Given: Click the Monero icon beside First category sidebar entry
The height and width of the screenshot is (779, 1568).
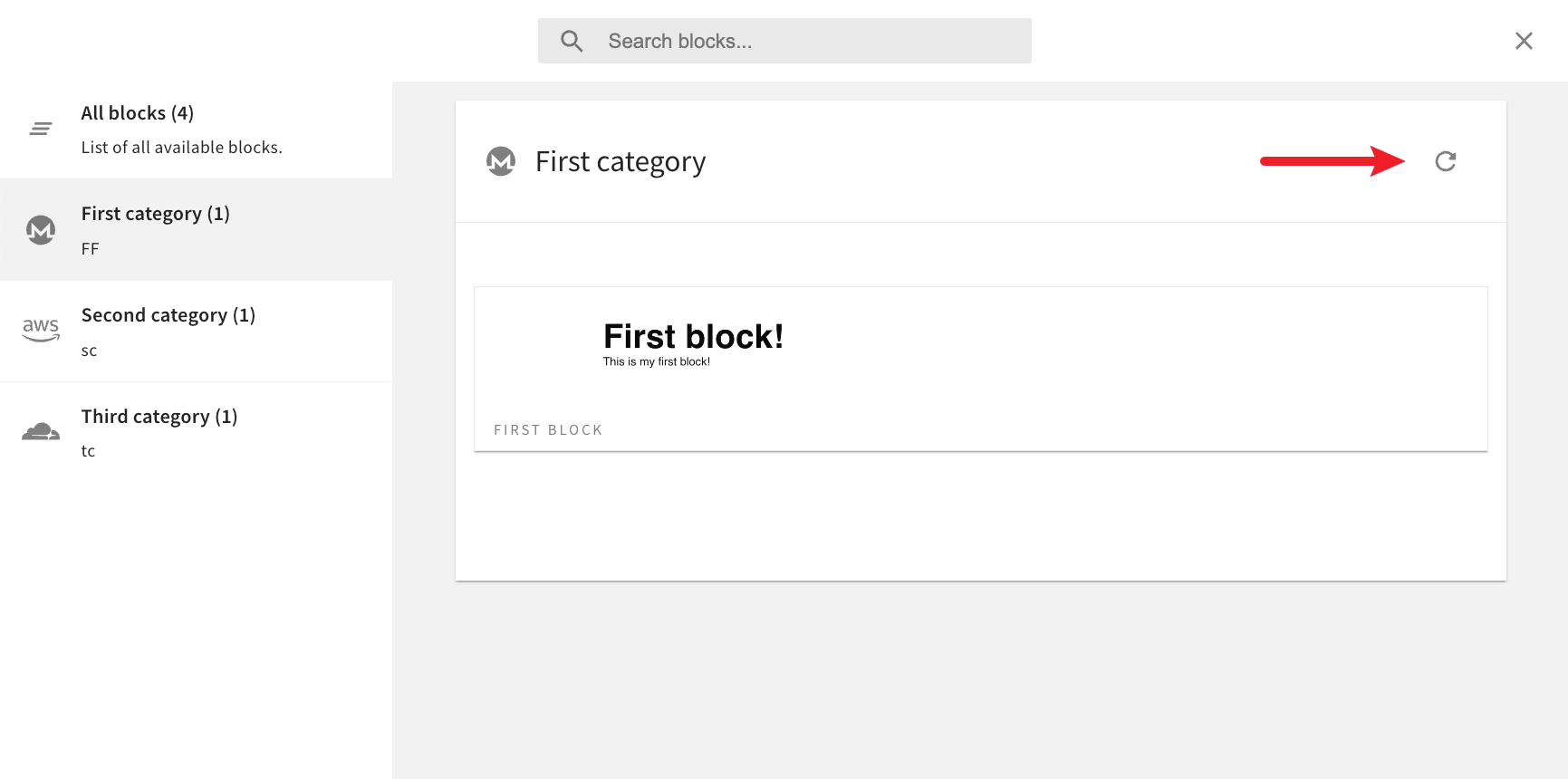Looking at the screenshot, I should coord(40,230).
